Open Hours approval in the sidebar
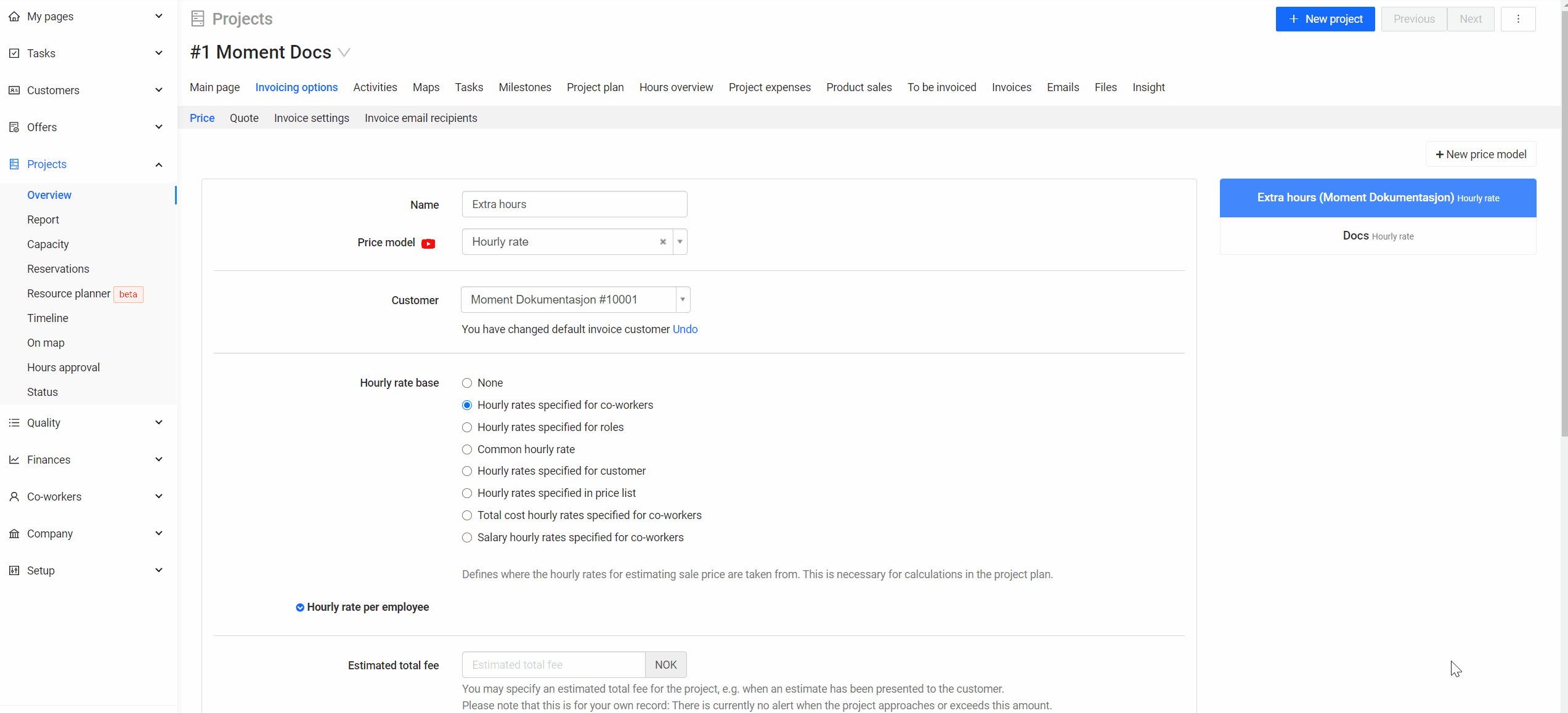Screen dimensions: 1568x713 (x=63, y=368)
